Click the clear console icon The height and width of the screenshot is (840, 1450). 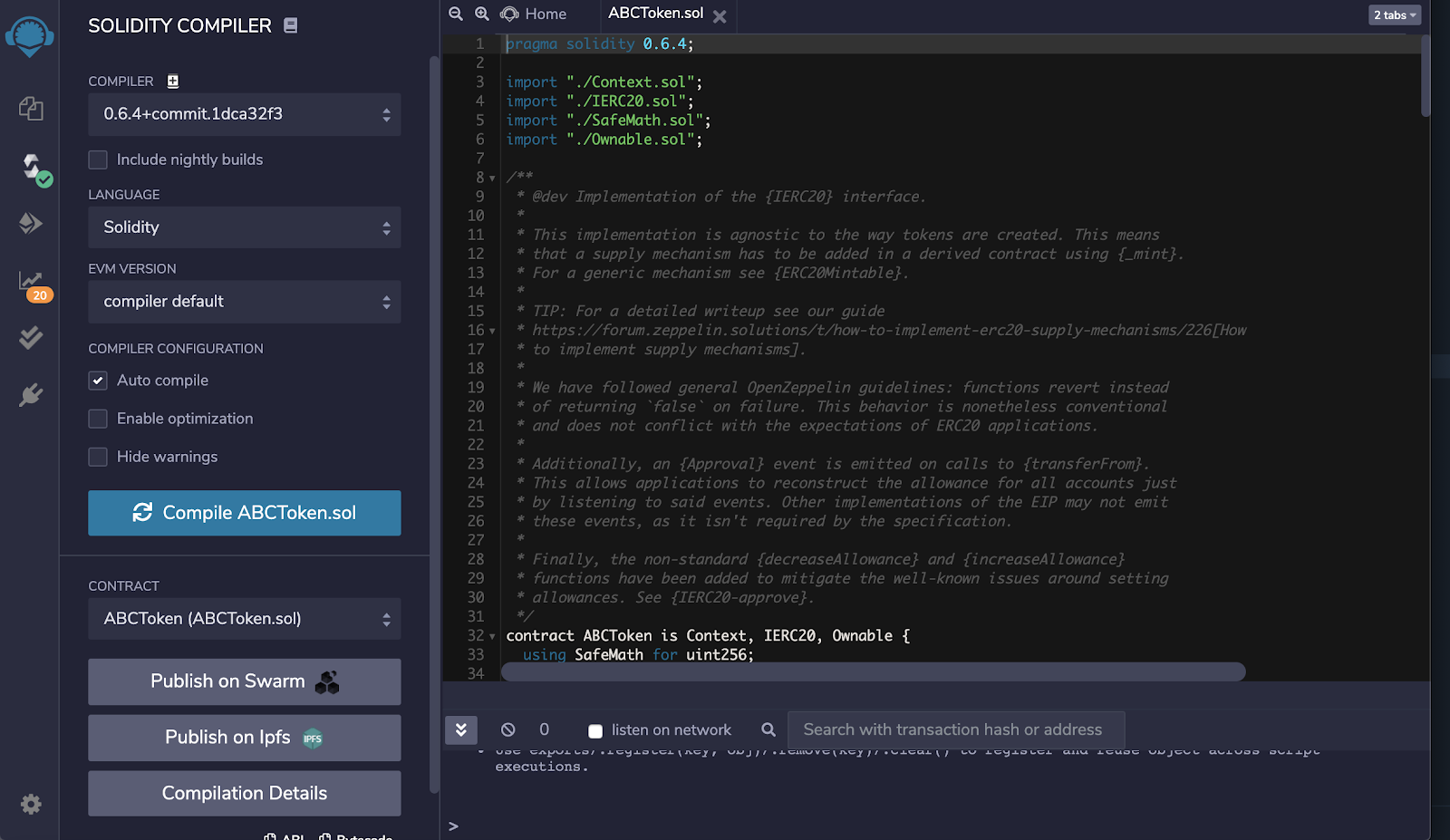click(x=508, y=729)
